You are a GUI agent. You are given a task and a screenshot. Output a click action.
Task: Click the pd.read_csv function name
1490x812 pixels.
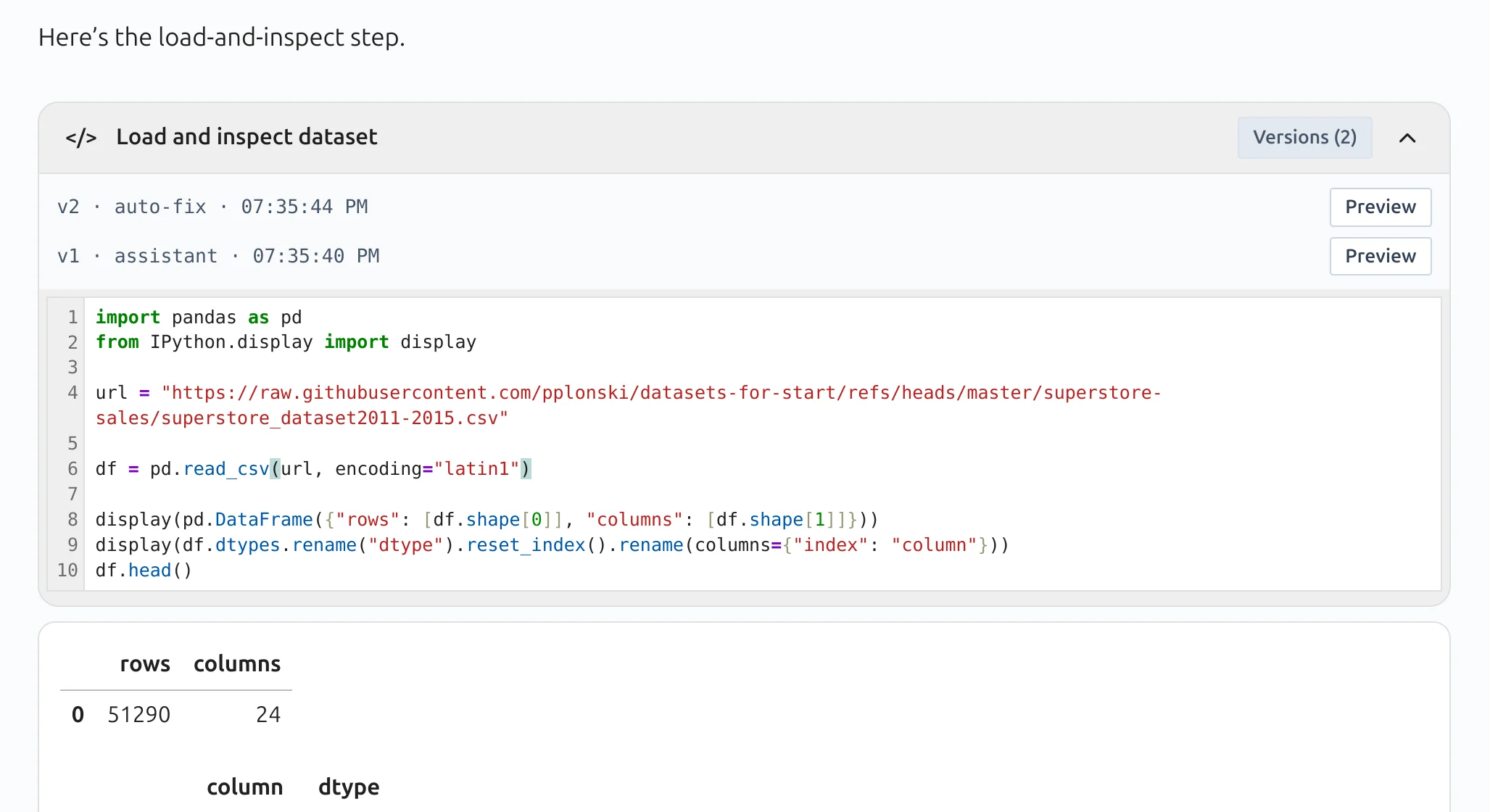point(225,468)
